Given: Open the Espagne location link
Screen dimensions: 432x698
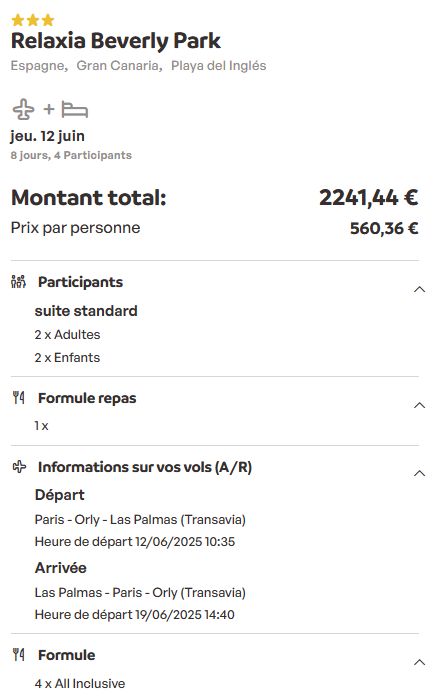Looking at the screenshot, I should [x=39, y=66].
